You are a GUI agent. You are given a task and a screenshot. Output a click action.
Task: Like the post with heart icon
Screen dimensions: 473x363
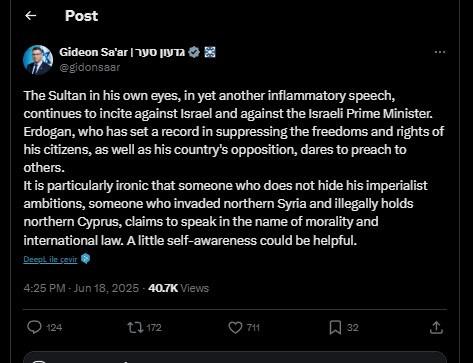[235, 327]
